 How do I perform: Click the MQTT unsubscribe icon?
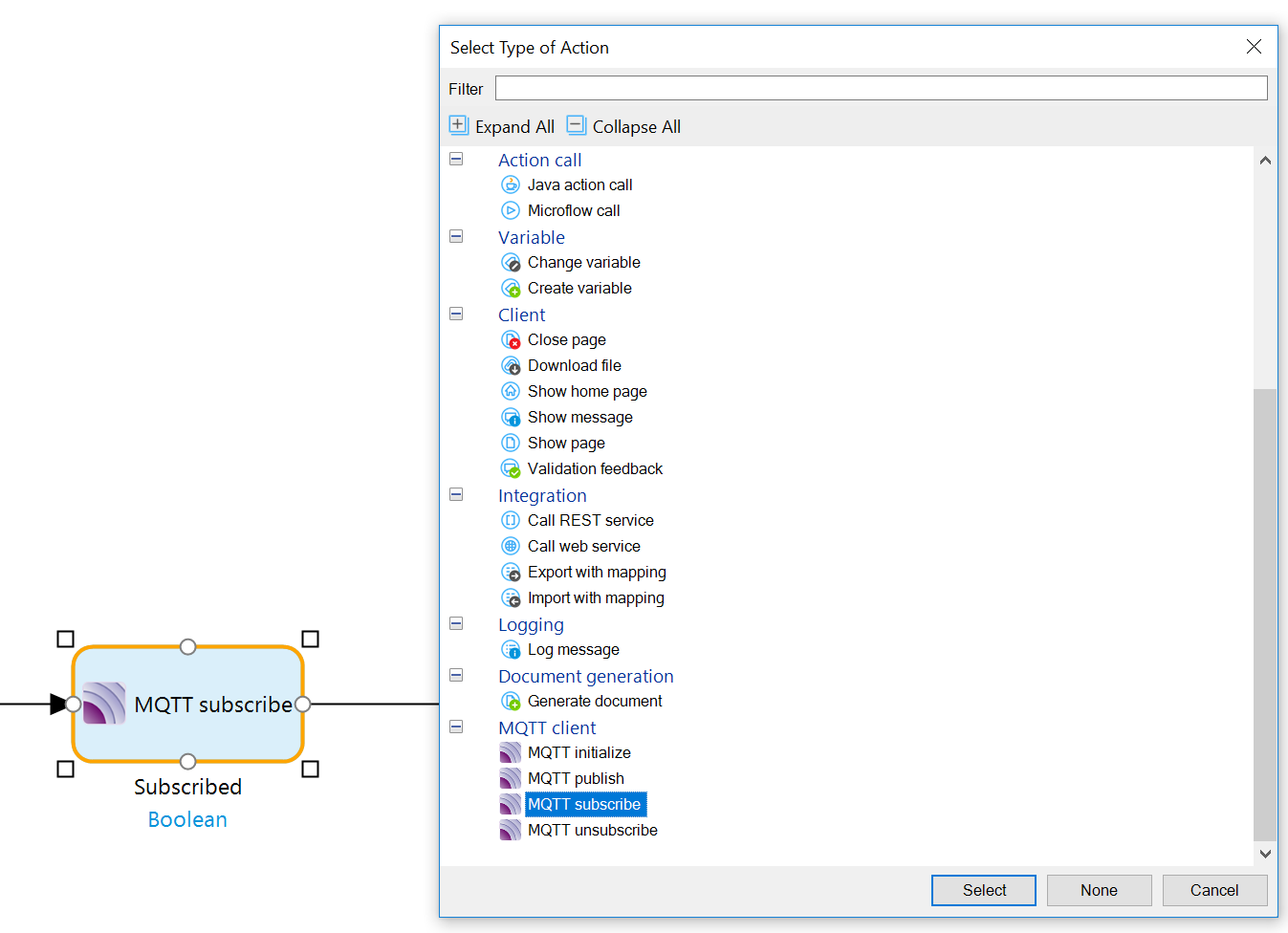[511, 830]
